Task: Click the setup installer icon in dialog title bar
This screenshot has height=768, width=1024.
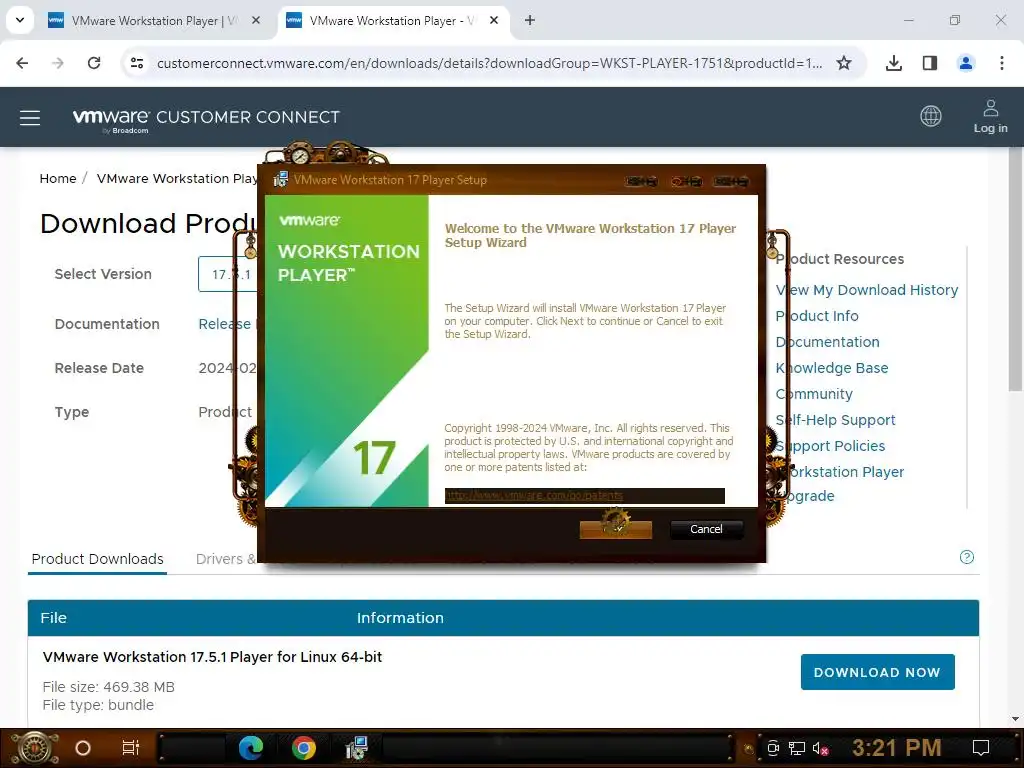Action: tap(280, 180)
